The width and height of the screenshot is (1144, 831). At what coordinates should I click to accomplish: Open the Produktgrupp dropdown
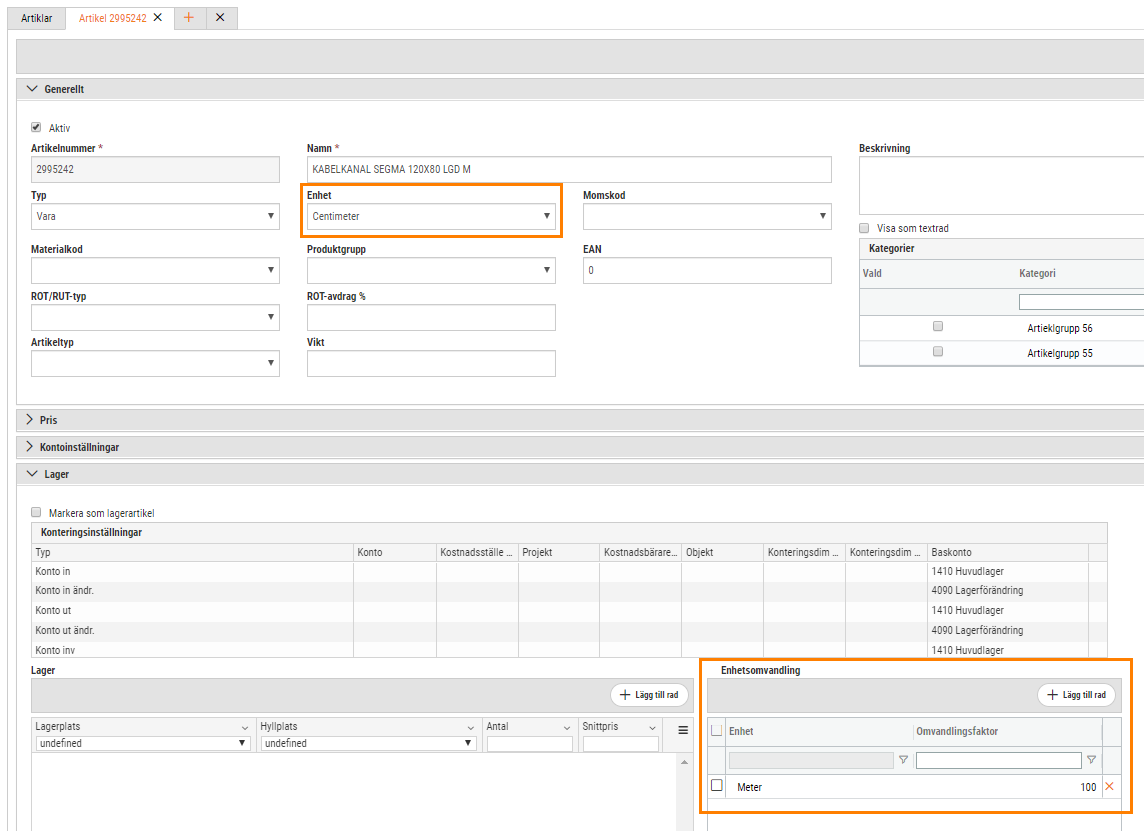431,271
